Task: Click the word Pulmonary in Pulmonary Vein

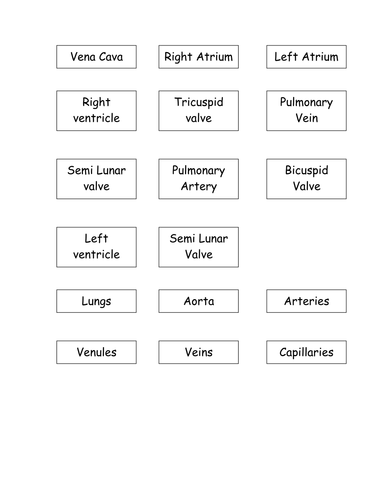Action: point(306,102)
